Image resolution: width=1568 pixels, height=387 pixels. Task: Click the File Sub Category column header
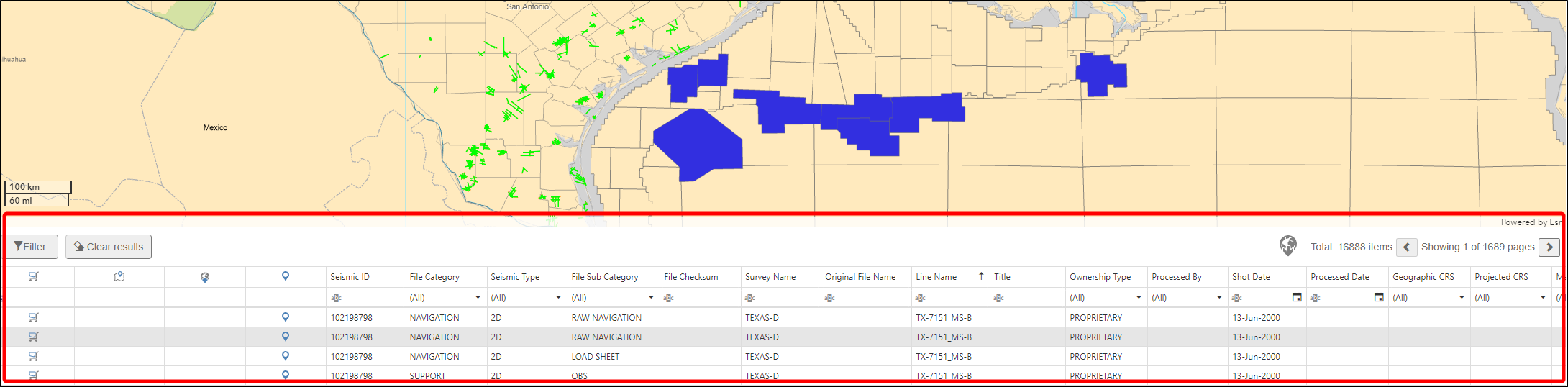(x=605, y=277)
